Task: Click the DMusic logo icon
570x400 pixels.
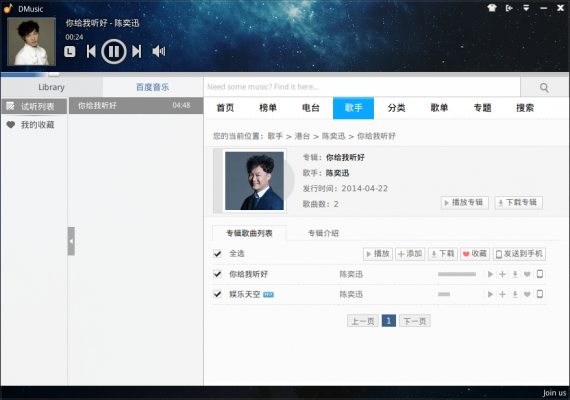Action: (x=8, y=8)
